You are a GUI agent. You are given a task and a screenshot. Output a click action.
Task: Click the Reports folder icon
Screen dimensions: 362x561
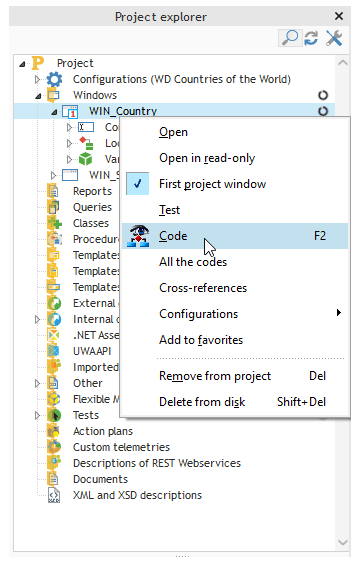click(x=53, y=191)
